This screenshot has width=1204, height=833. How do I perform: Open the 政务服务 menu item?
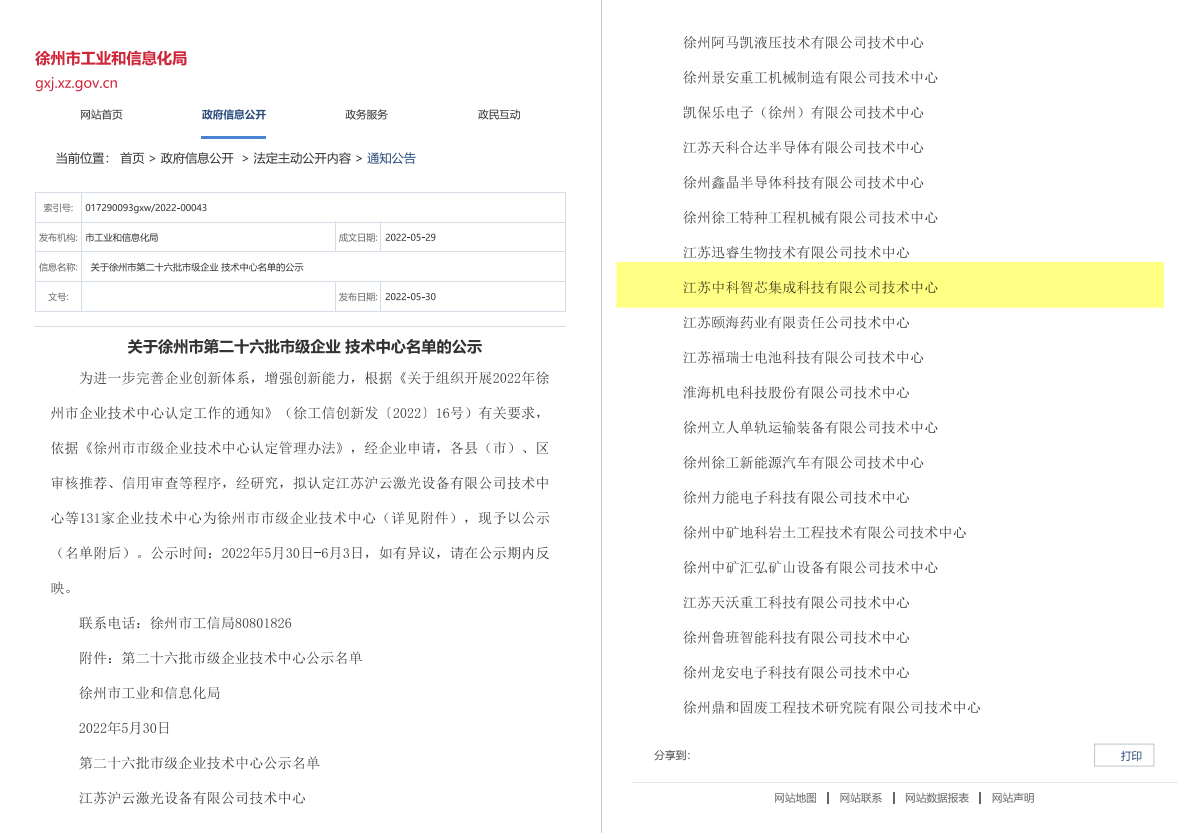click(366, 115)
